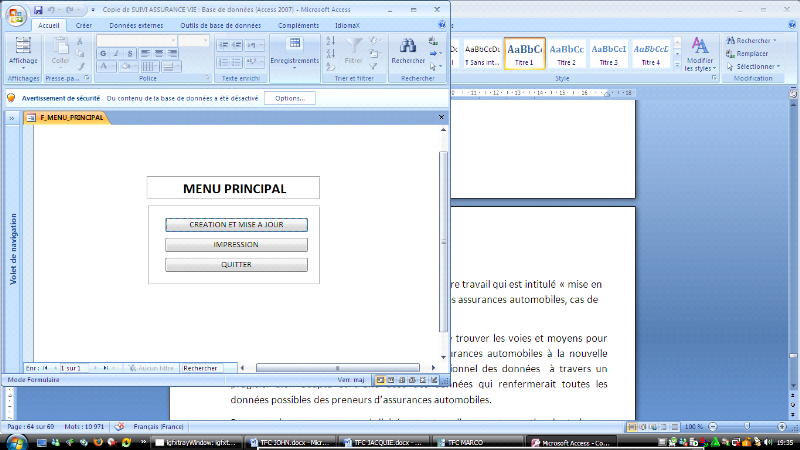Open TFC JOHN.docx taskbar button
The height and width of the screenshot is (450, 800).
coord(291,442)
